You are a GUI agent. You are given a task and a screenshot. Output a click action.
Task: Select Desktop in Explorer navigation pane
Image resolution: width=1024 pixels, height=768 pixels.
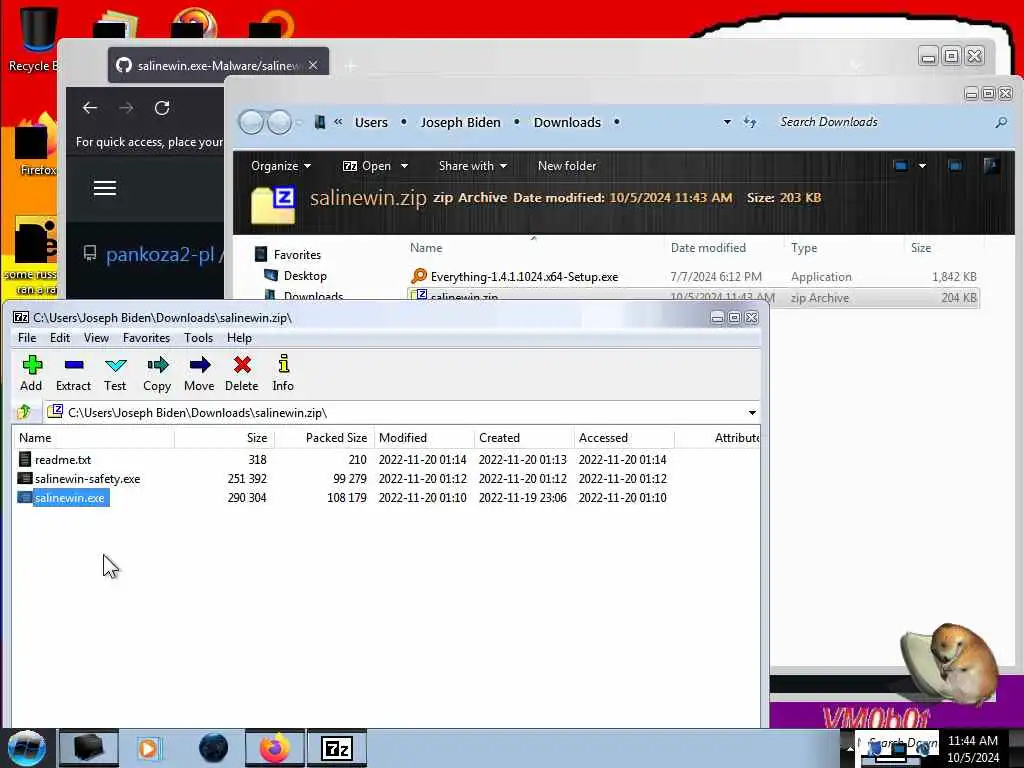(x=296, y=276)
